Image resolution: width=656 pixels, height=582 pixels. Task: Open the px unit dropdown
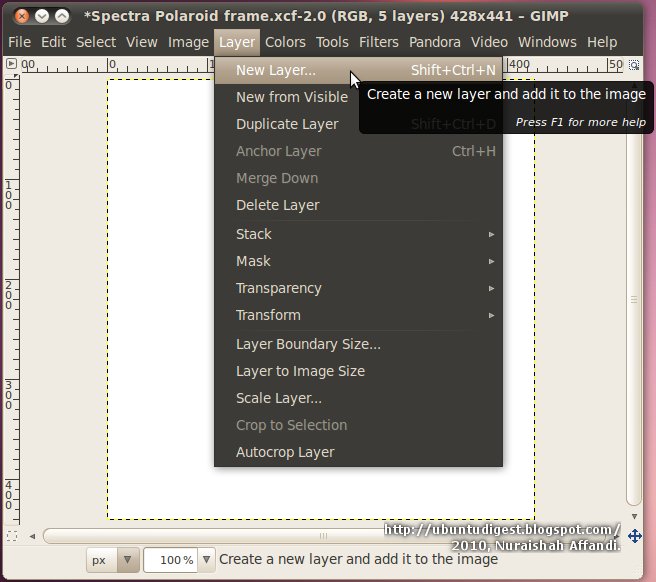coord(113,560)
